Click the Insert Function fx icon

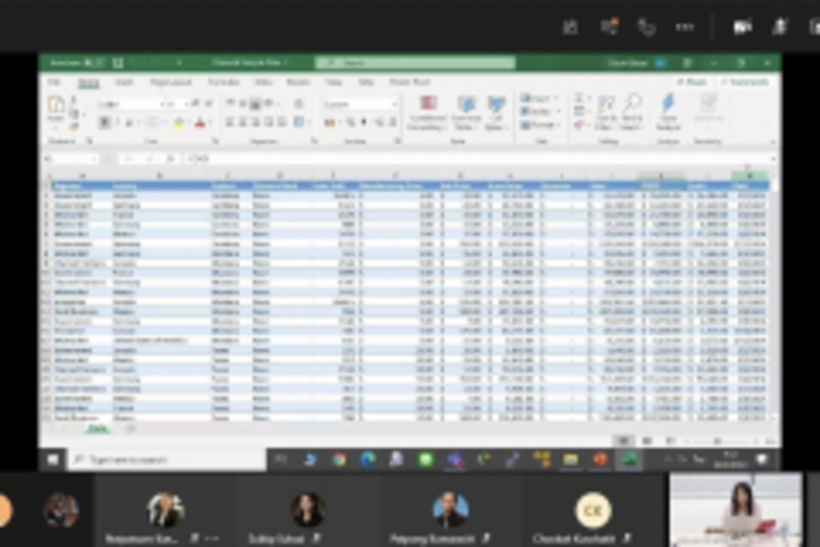170,158
